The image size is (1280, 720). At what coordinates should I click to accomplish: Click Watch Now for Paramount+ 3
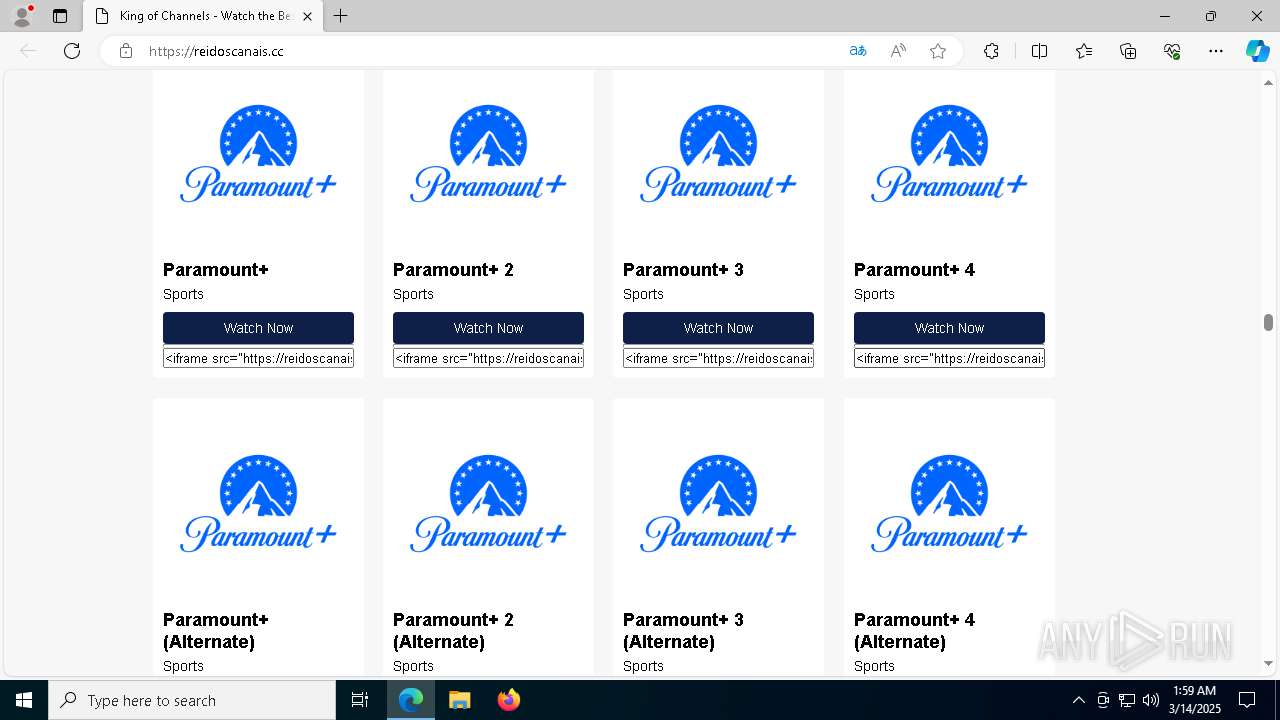718,328
